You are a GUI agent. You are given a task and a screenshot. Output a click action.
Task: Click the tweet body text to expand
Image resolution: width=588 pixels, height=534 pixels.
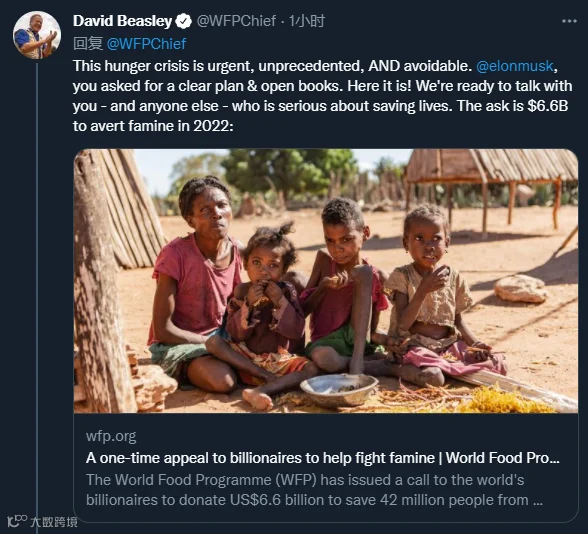click(322, 96)
